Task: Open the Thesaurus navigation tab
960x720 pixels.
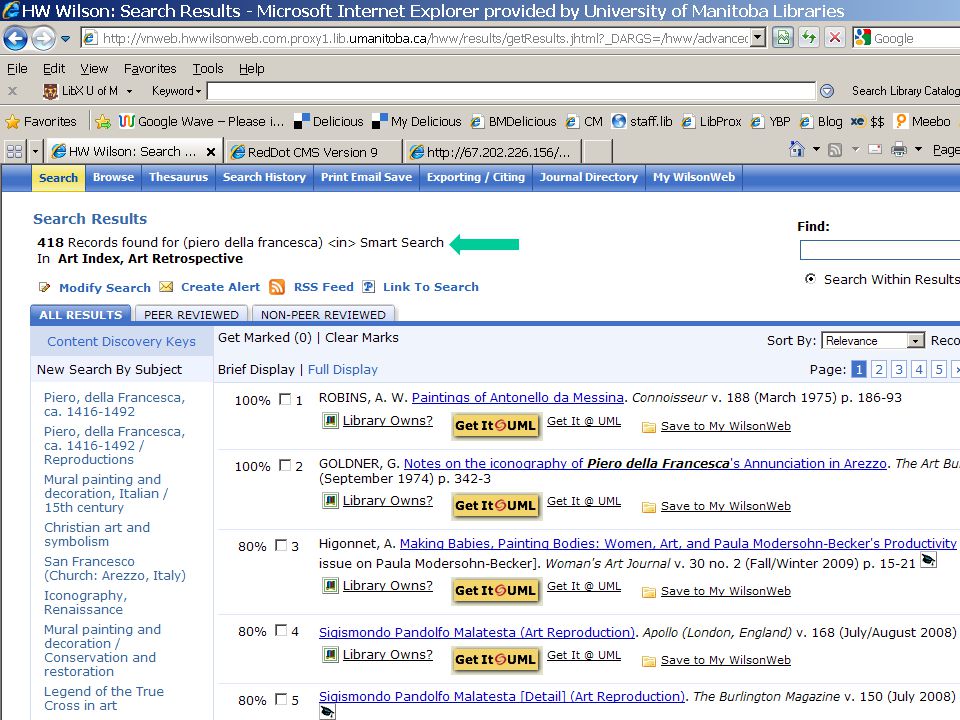Action: (x=178, y=177)
